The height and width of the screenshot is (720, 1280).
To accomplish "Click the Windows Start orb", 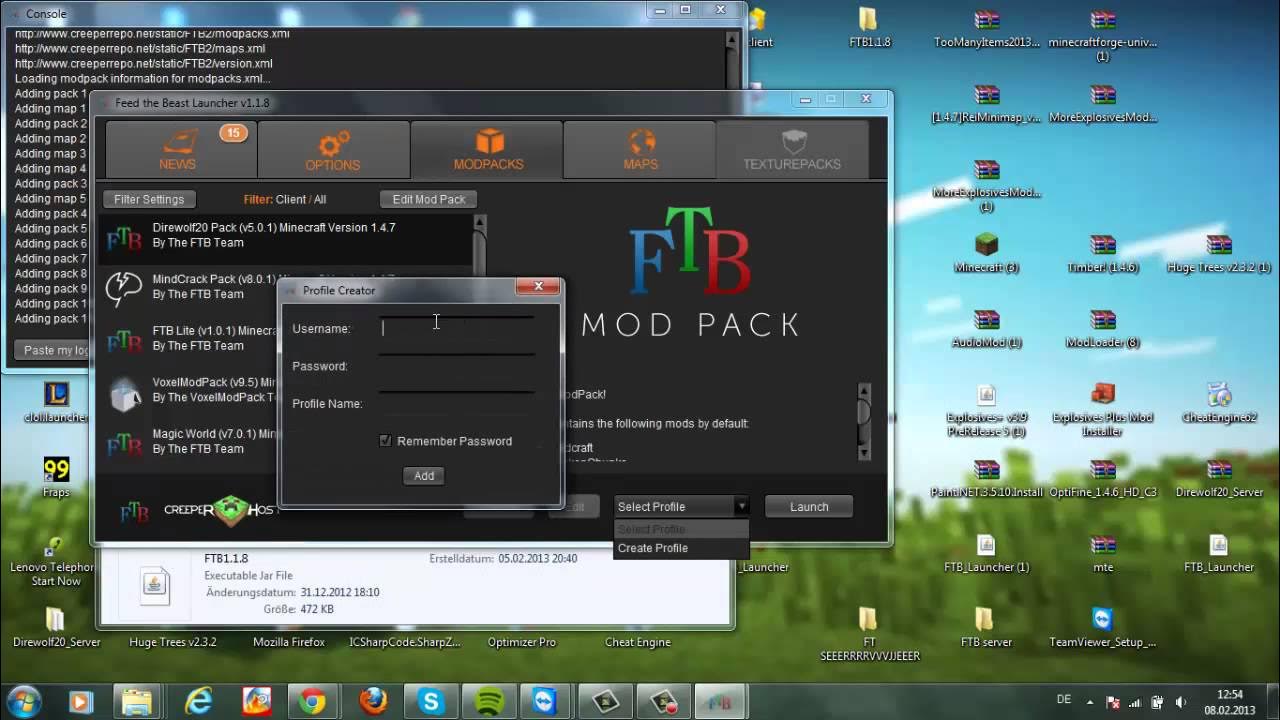I will point(23,702).
